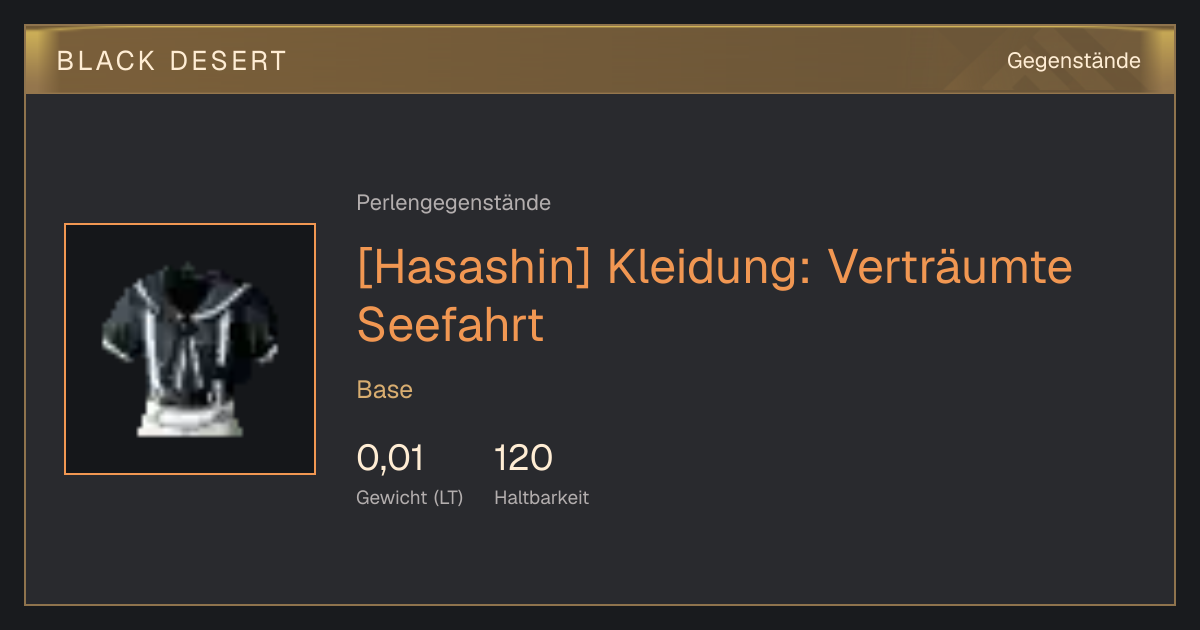
Task: Click the word Seefahrt in title
Action: [x=450, y=324]
